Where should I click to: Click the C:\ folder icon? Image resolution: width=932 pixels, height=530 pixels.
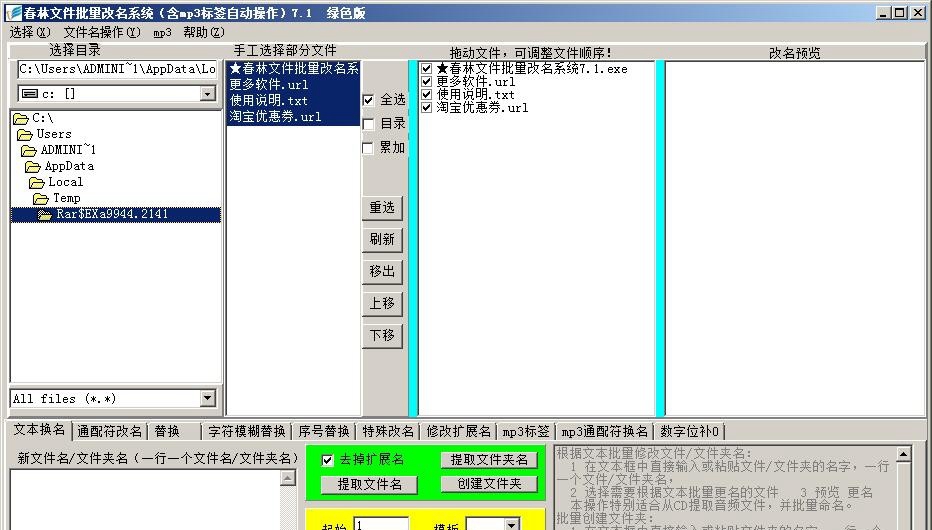point(21,118)
